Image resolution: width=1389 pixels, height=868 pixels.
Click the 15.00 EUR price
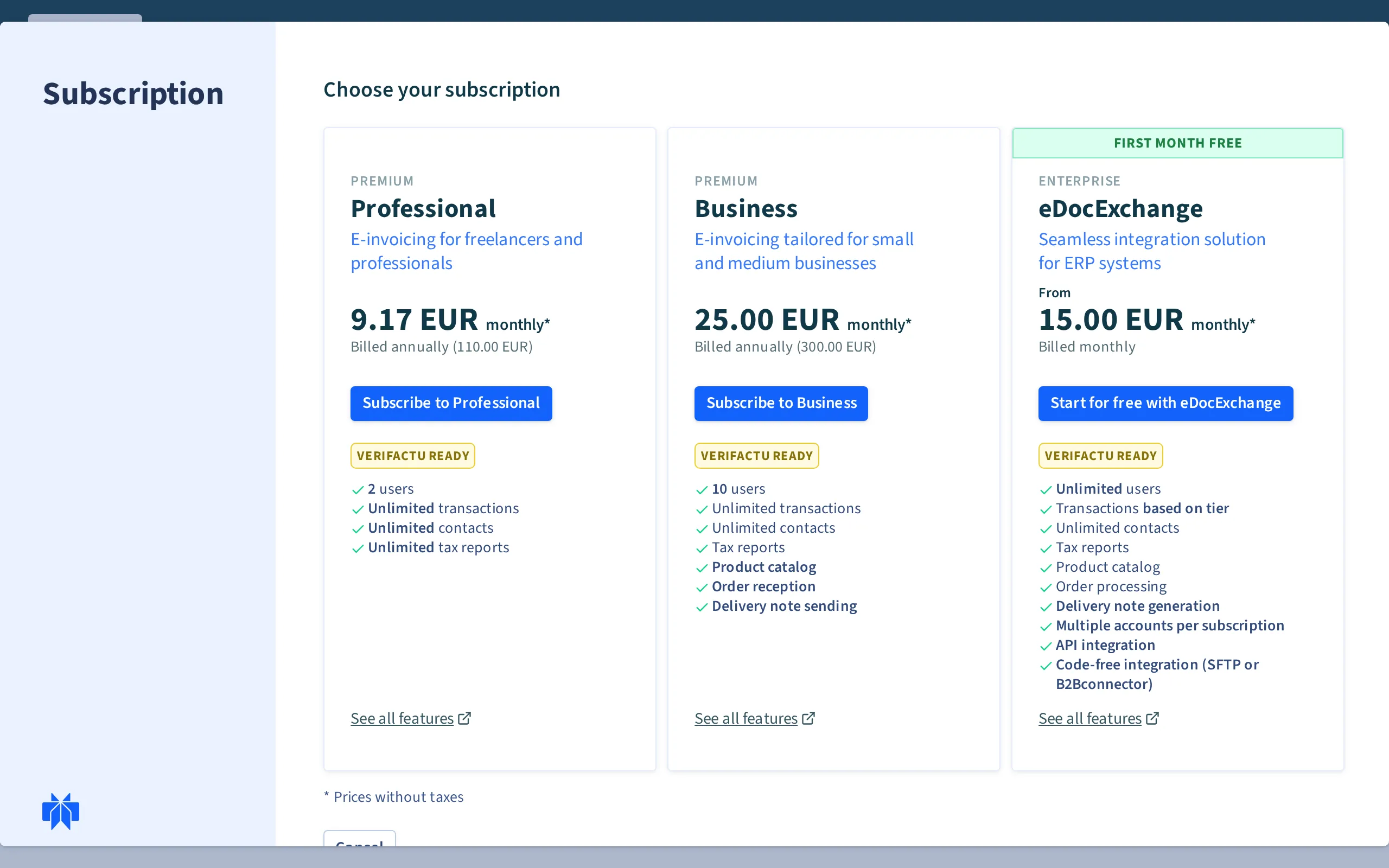pos(1111,320)
